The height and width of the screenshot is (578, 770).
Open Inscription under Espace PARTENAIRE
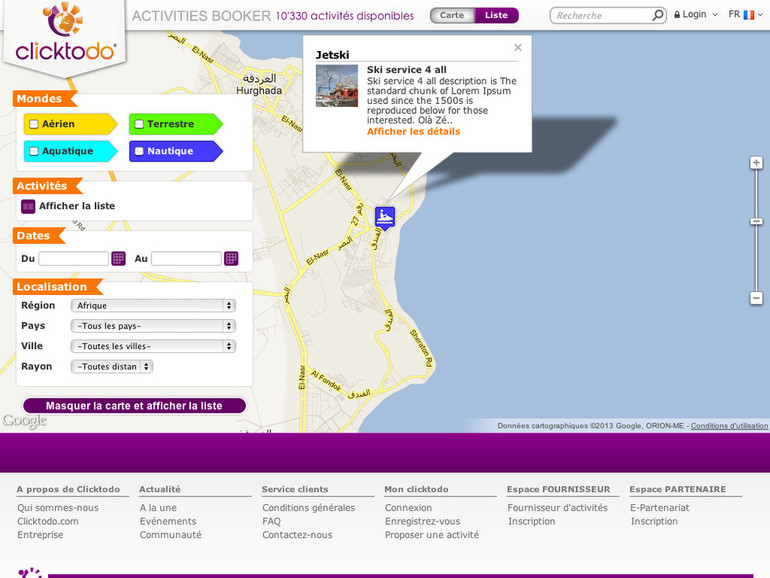point(654,522)
